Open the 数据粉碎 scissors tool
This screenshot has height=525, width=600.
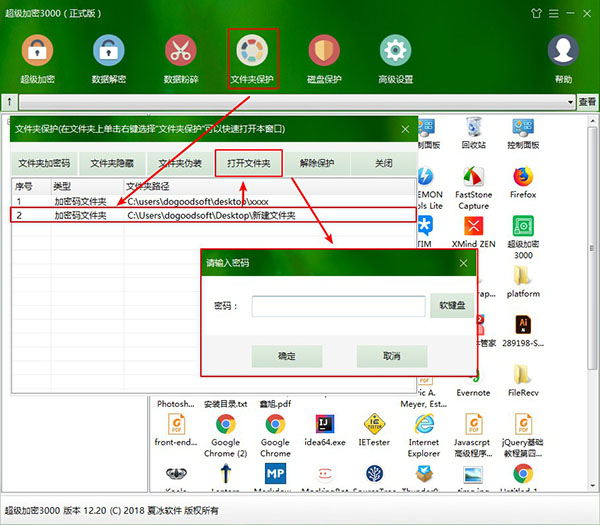click(180, 52)
